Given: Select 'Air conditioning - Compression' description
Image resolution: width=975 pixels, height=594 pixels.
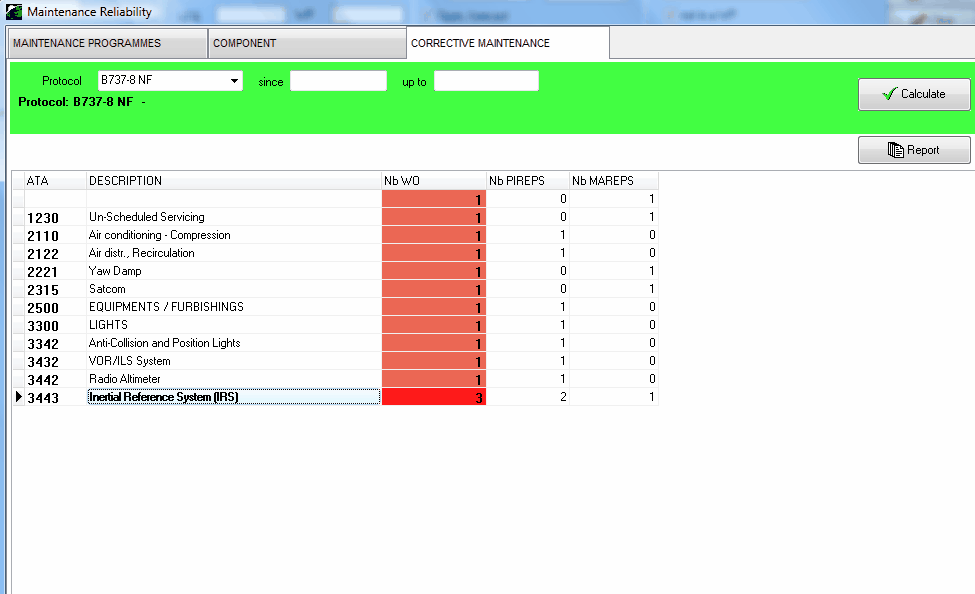Looking at the screenshot, I should click(234, 235).
